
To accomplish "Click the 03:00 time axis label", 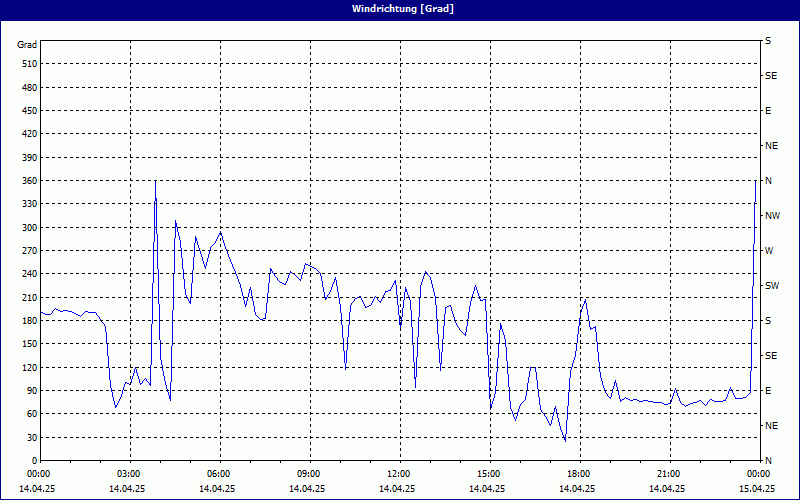I will (130, 474).
